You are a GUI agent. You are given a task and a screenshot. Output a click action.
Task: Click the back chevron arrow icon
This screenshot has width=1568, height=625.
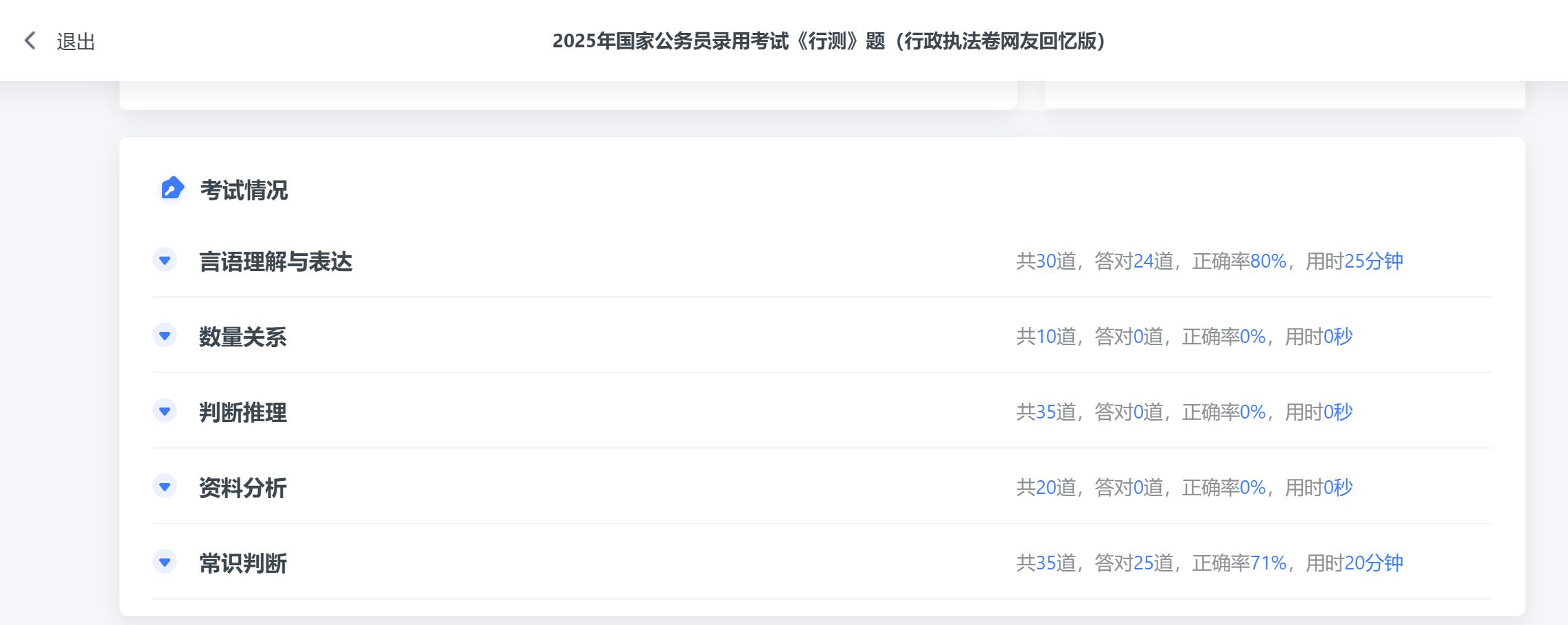pyautogui.click(x=30, y=40)
